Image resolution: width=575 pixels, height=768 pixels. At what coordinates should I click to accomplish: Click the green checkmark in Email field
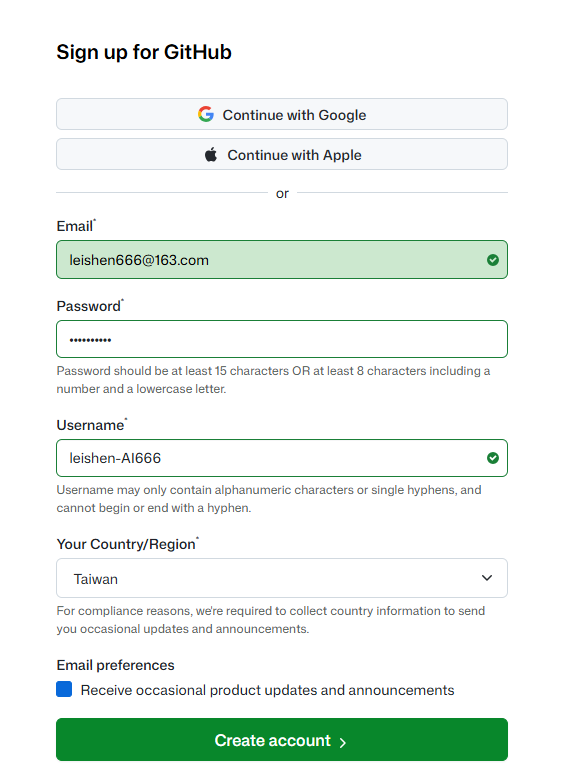(x=493, y=260)
